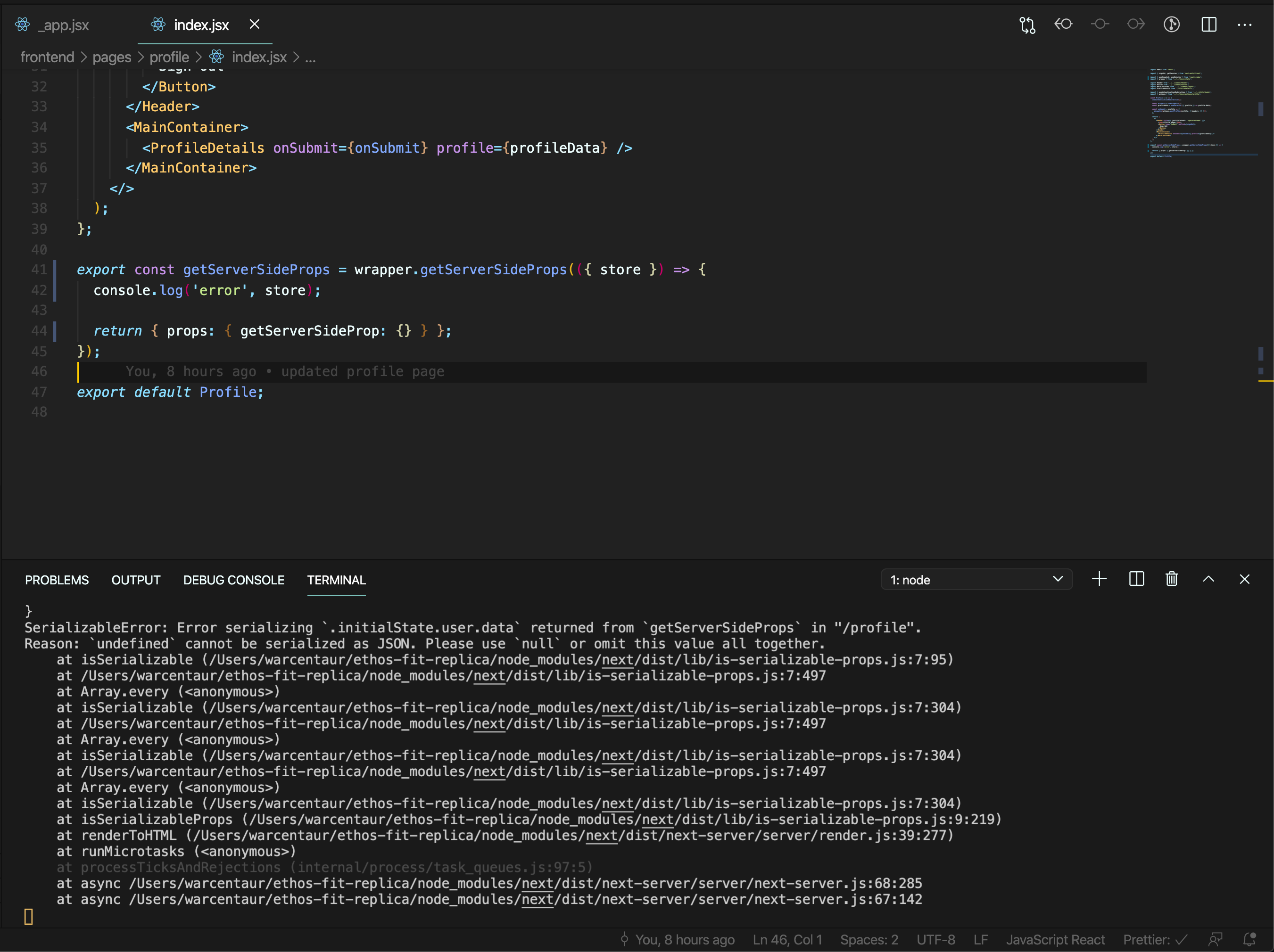Click 'Ln 46, Col 1' in status bar
Screen dimensions: 1274x952
787,939
